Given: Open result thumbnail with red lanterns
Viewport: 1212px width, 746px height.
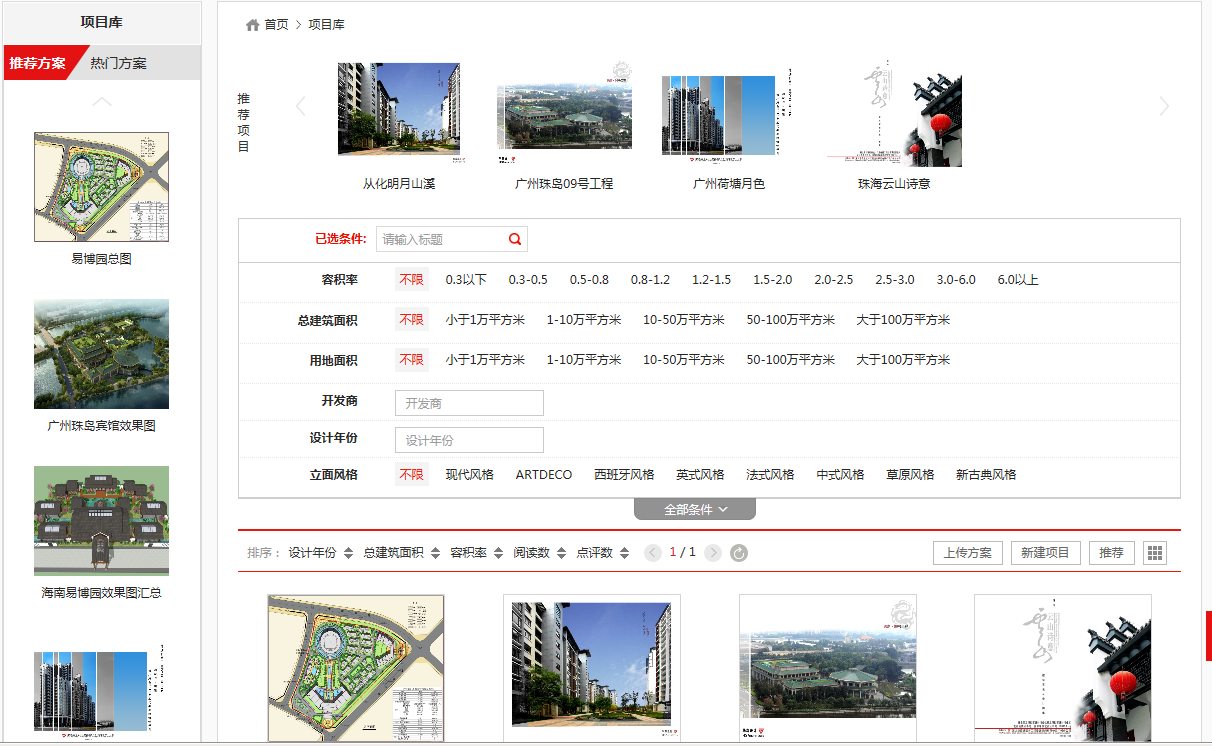Looking at the screenshot, I should 1063,669.
